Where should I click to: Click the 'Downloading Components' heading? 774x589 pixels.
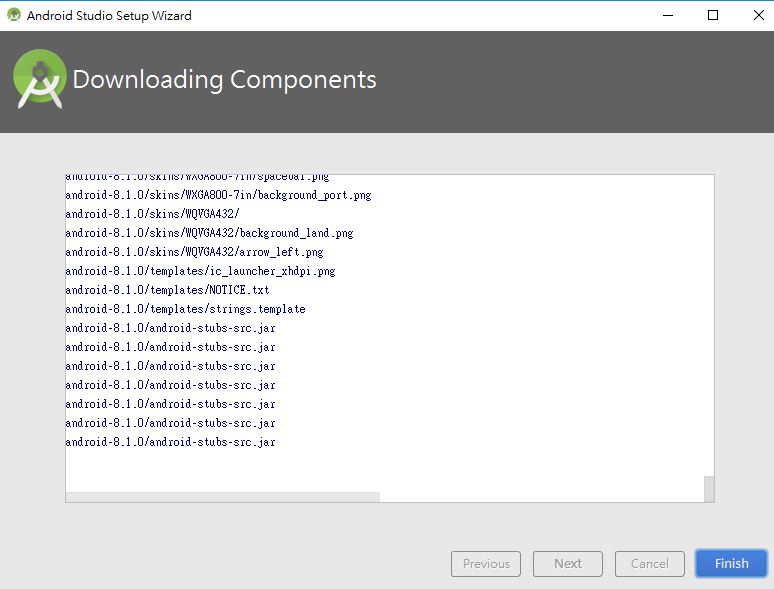[x=225, y=79]
